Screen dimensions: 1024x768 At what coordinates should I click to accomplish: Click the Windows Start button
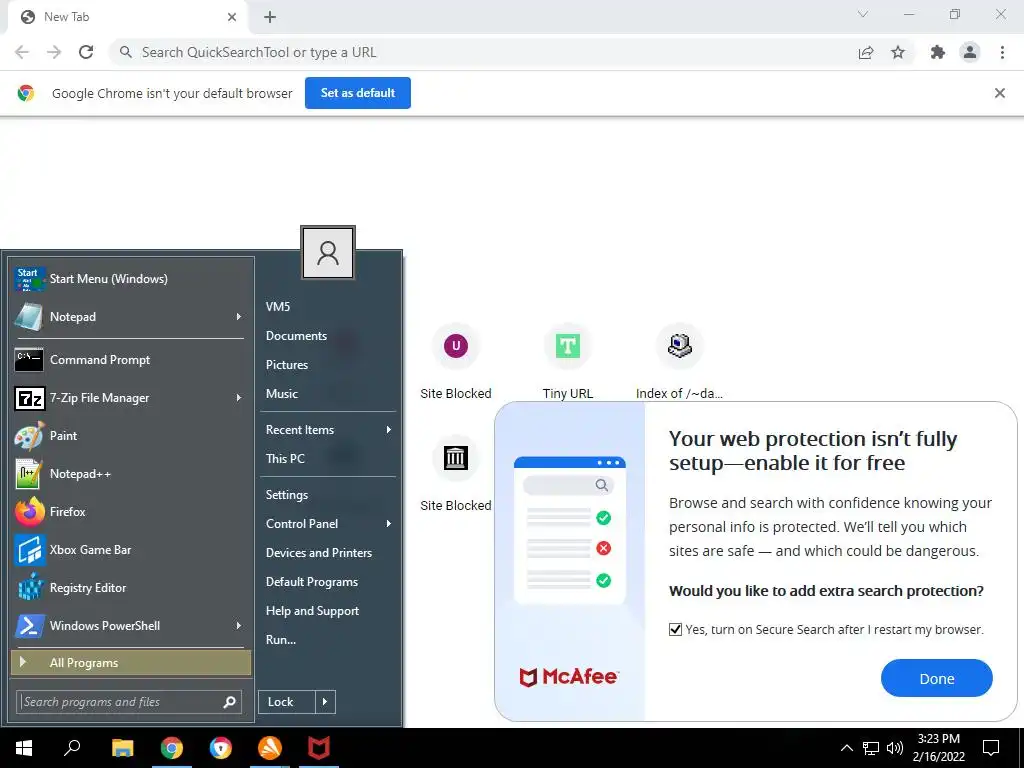click(x=24, y=748)
